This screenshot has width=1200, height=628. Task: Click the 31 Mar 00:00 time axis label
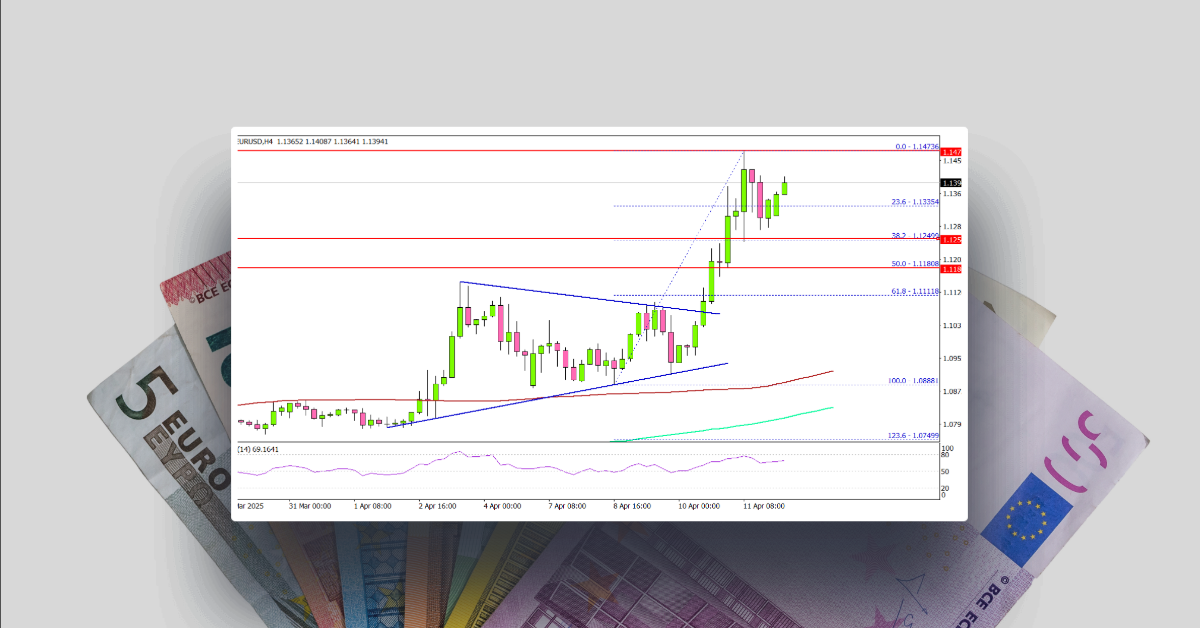click(311, 506)
